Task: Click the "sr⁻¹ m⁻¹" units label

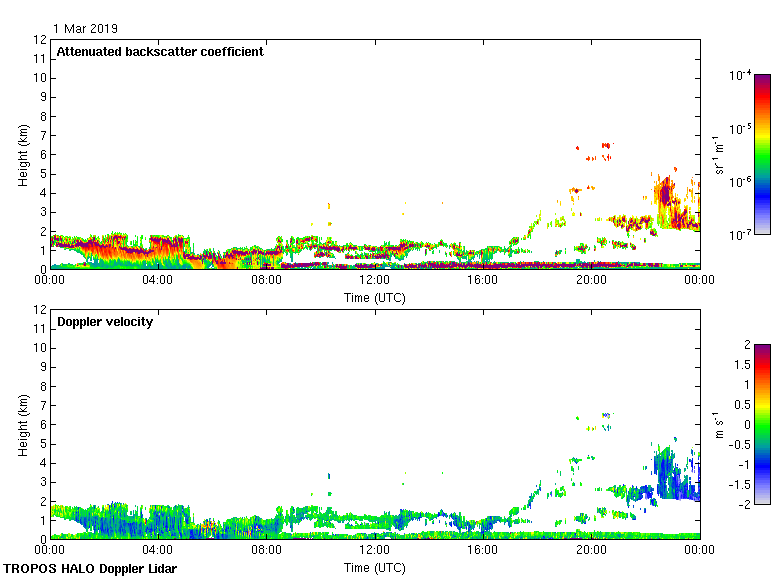Action: (720, 154)
